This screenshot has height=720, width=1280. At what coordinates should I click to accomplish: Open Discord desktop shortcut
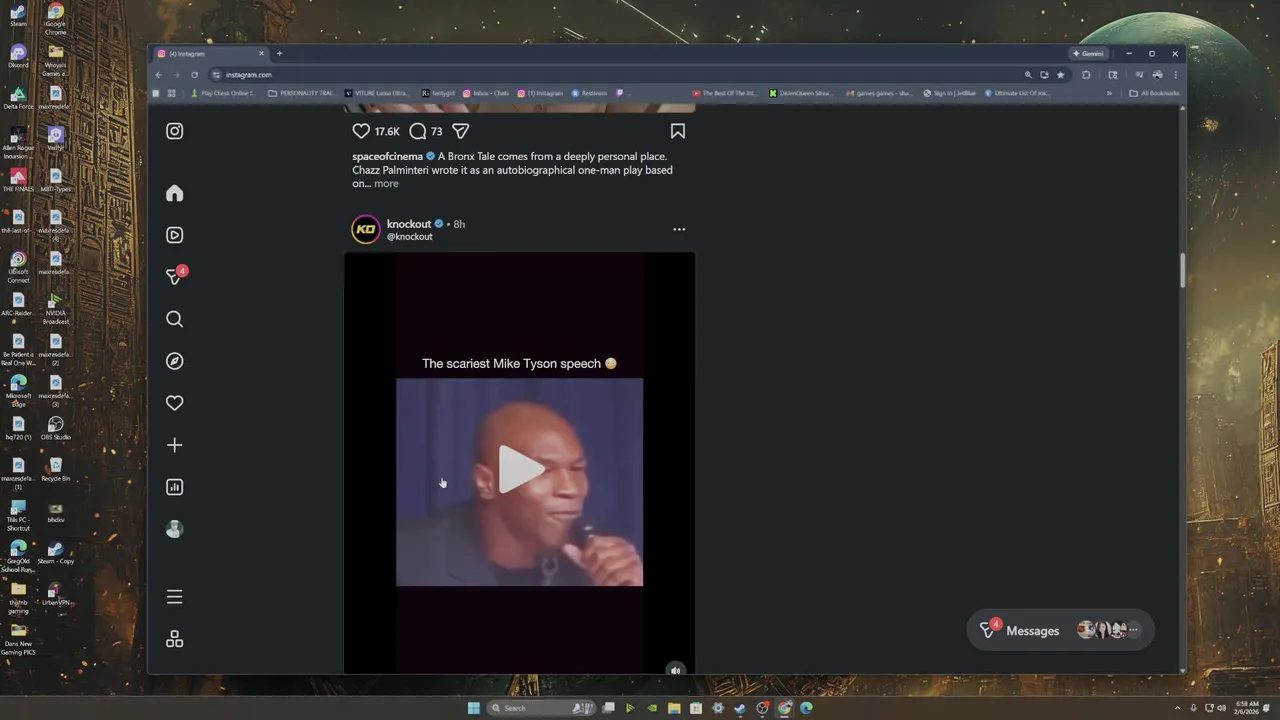click(18, 56)
